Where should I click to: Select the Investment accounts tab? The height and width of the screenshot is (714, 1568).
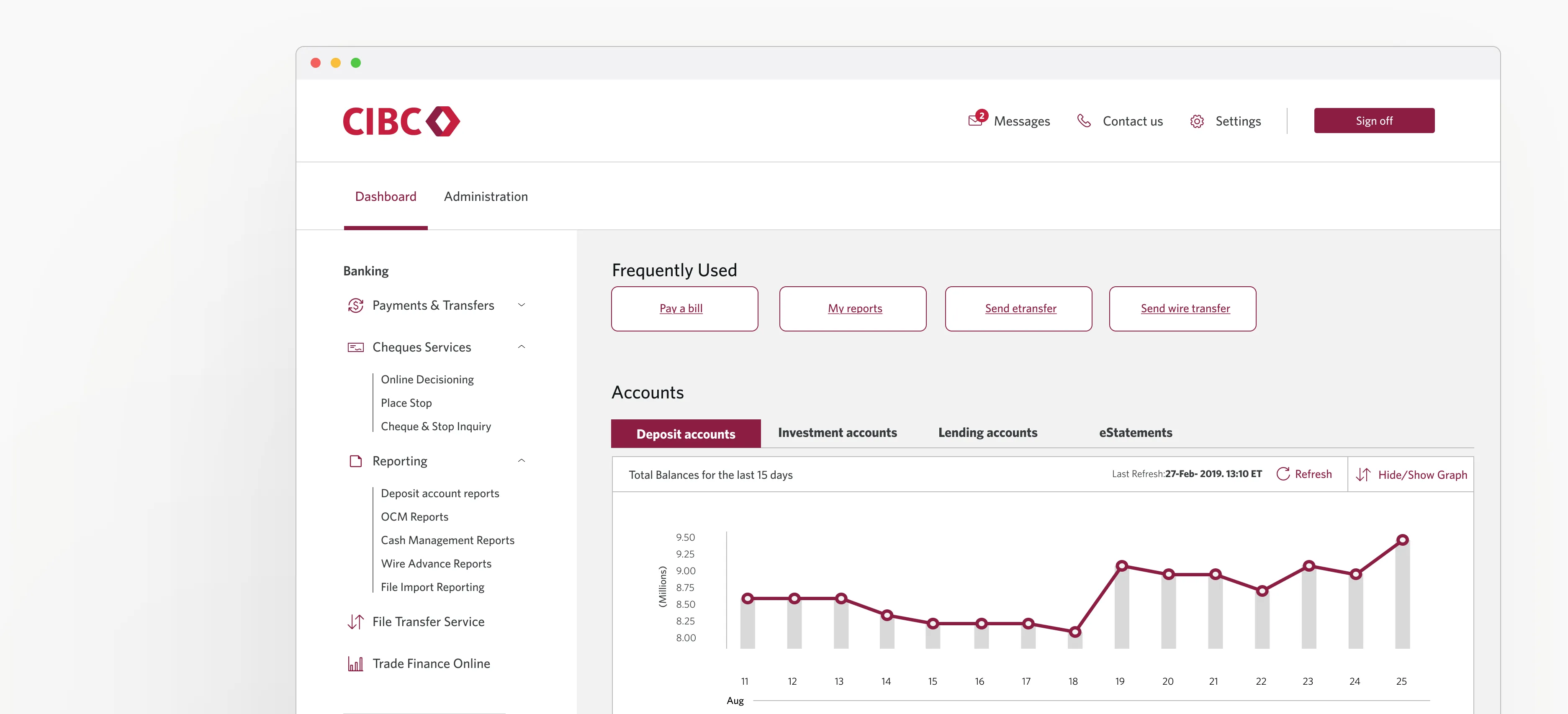click(x=837, y=433)
